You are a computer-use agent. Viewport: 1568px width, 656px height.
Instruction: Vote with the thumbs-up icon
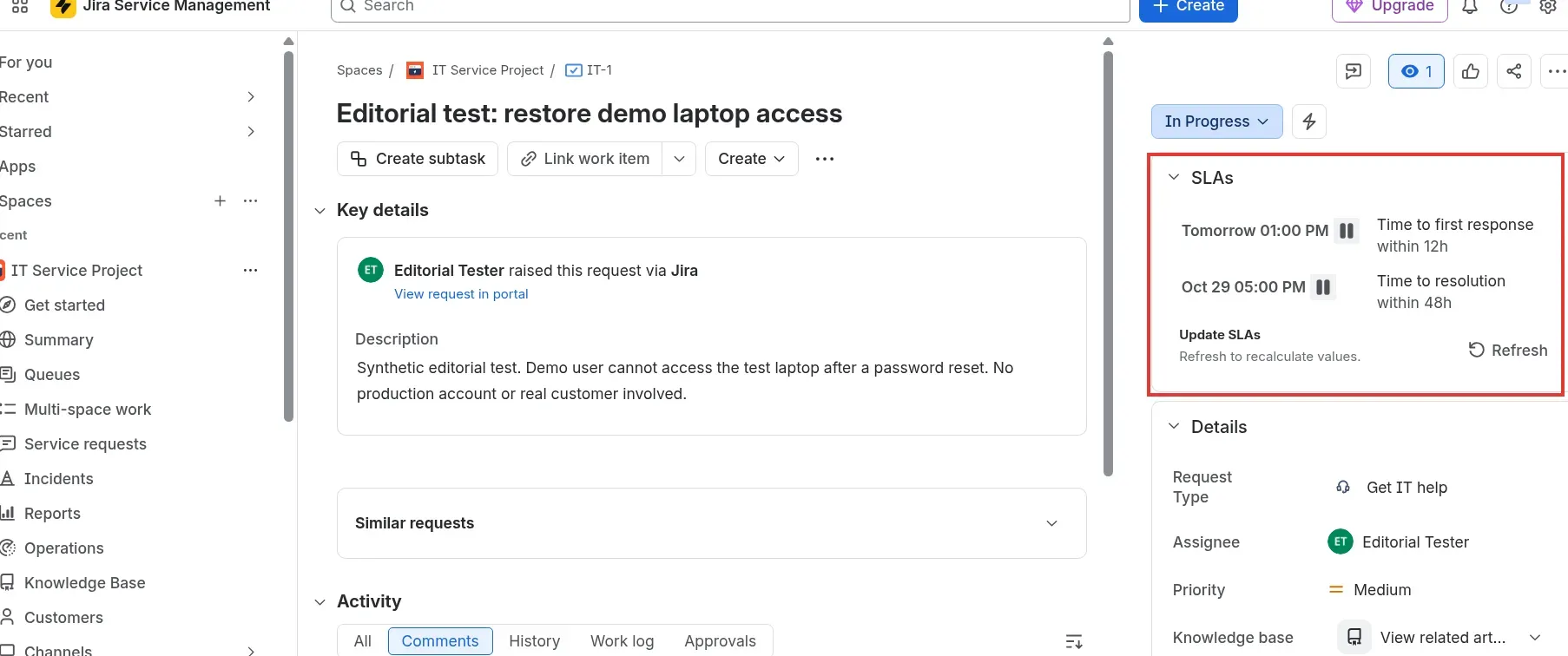(x=1471, y=71)
